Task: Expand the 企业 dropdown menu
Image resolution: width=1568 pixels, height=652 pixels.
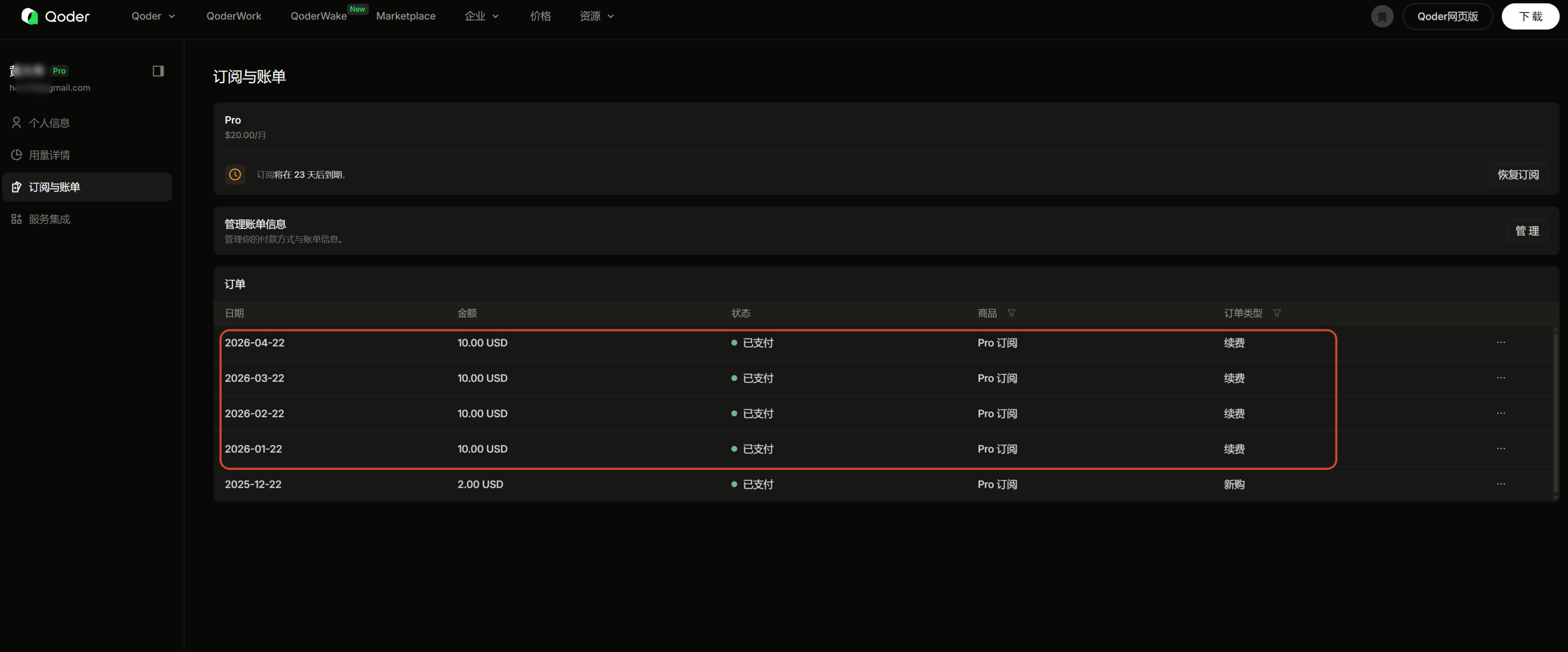Action: coord(481,16)
